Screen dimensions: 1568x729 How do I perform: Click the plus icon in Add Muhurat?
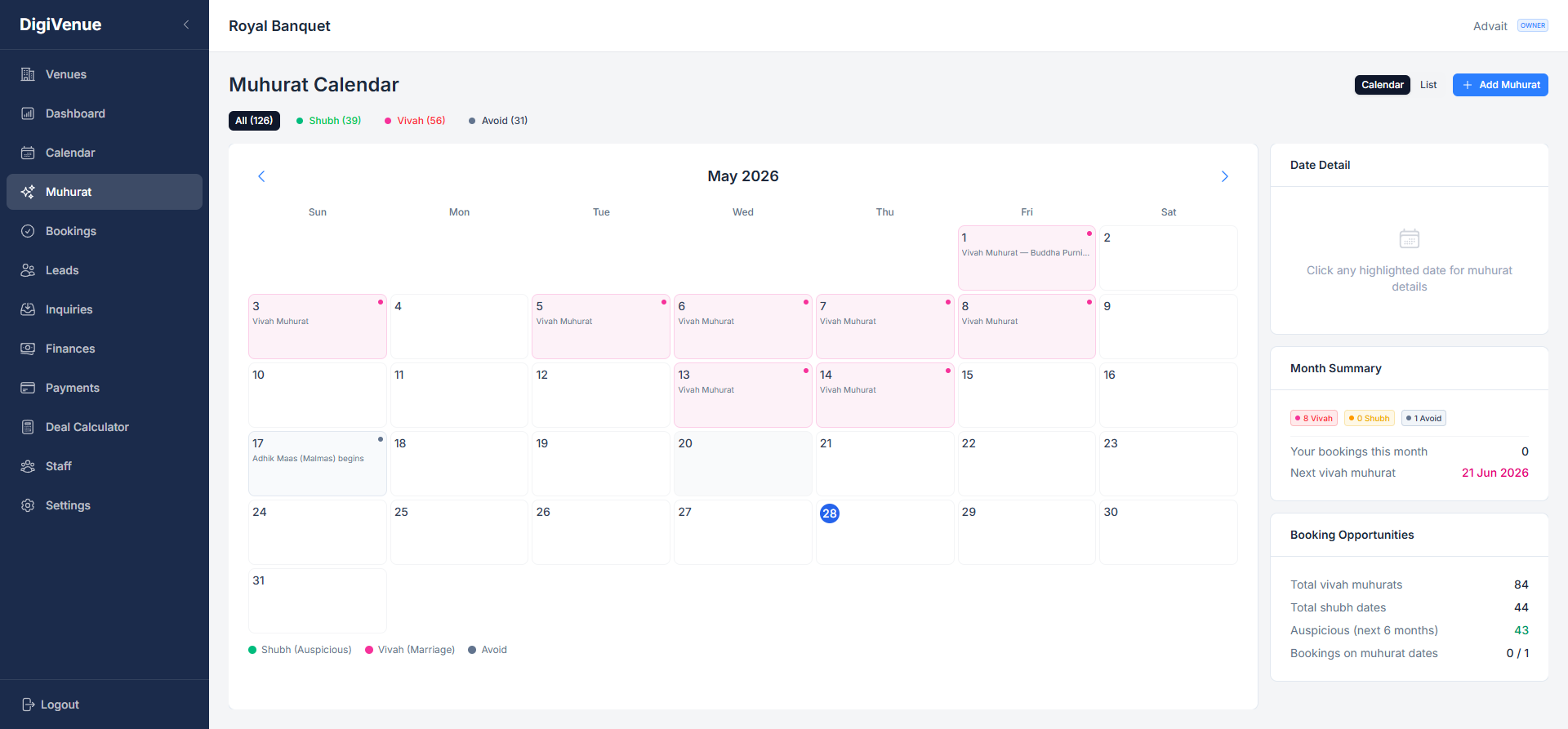pos(1468,85)
